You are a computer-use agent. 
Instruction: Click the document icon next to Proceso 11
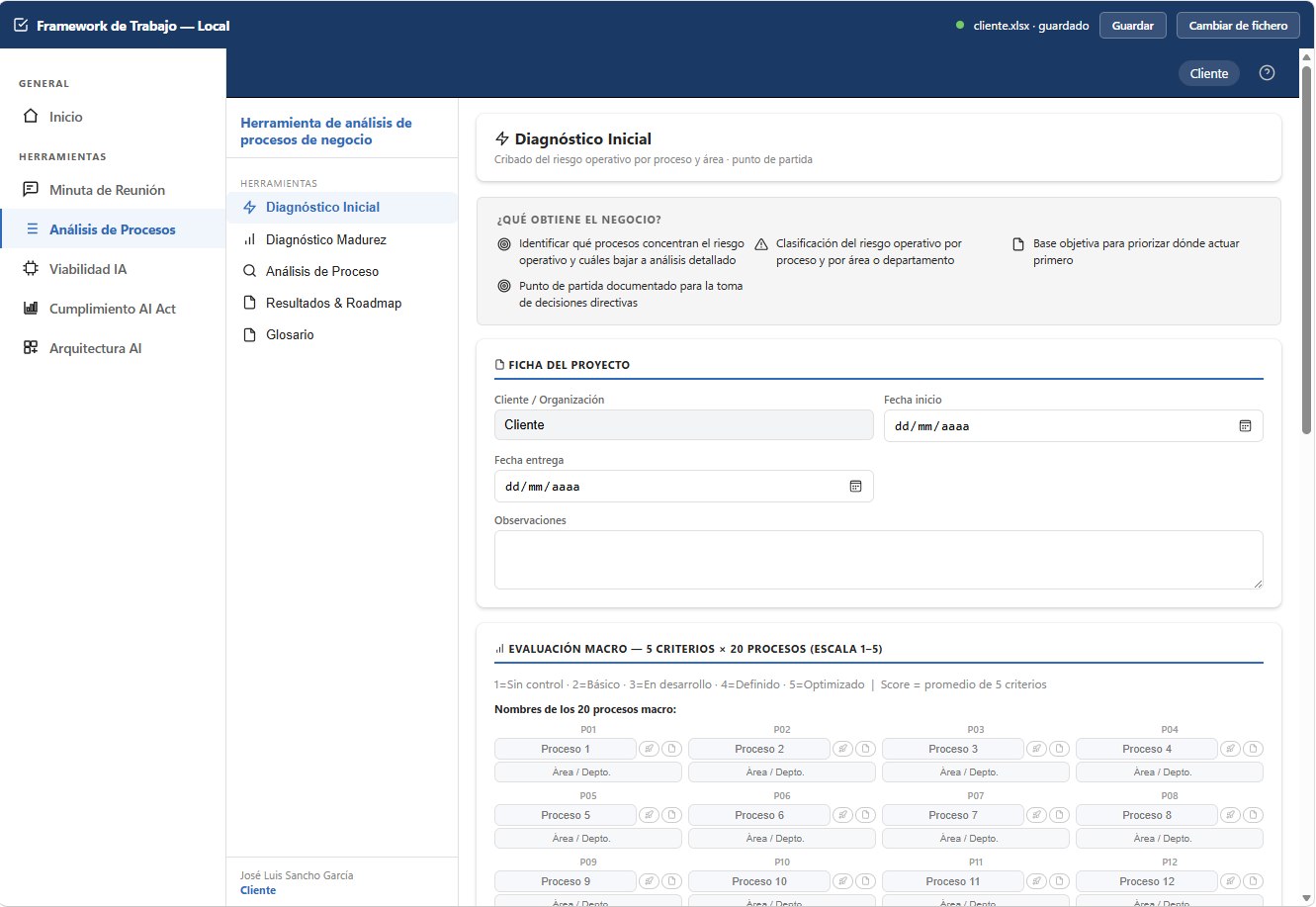click(1059, 881)
